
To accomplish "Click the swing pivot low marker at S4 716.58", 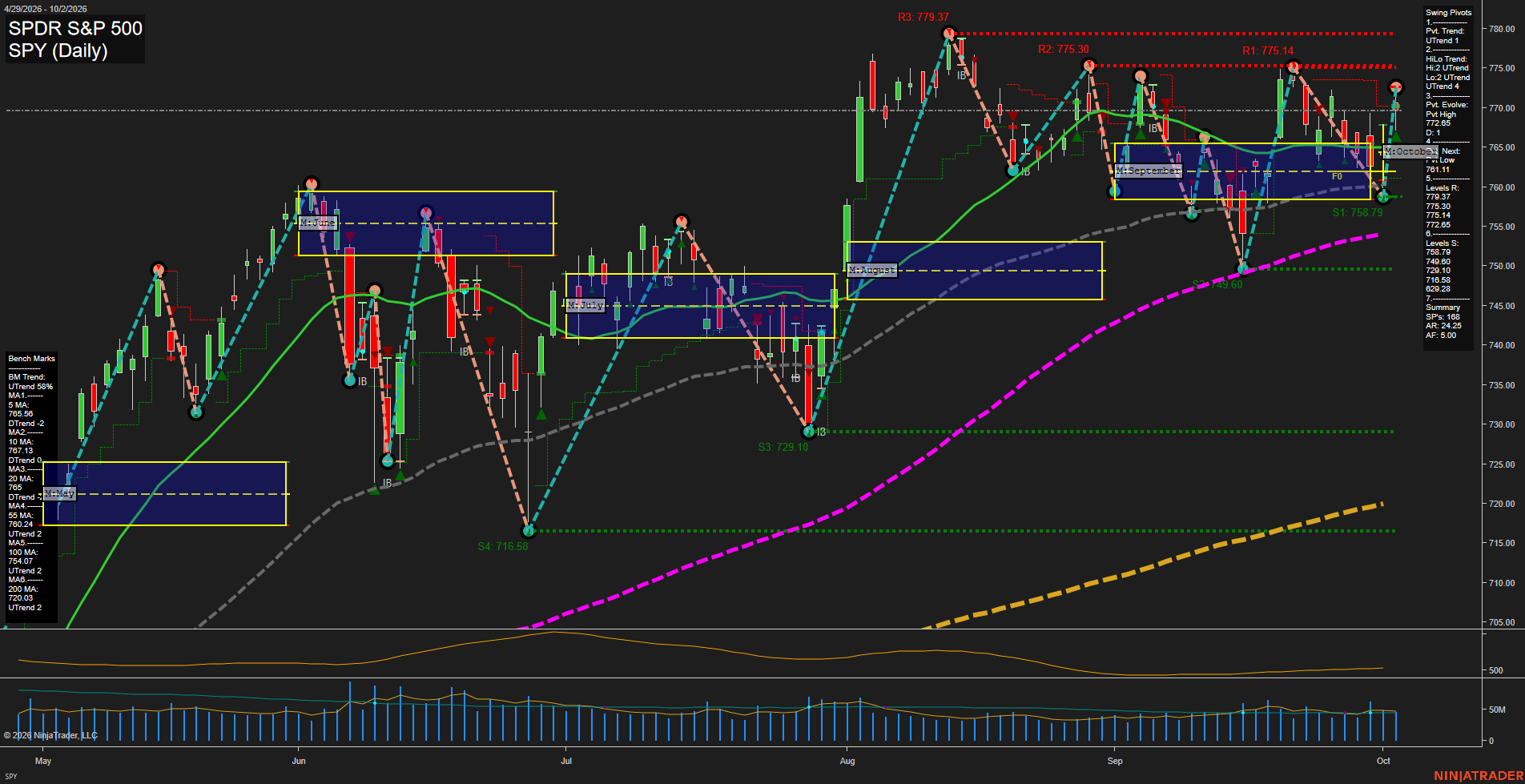I will [x=528, y=531].
